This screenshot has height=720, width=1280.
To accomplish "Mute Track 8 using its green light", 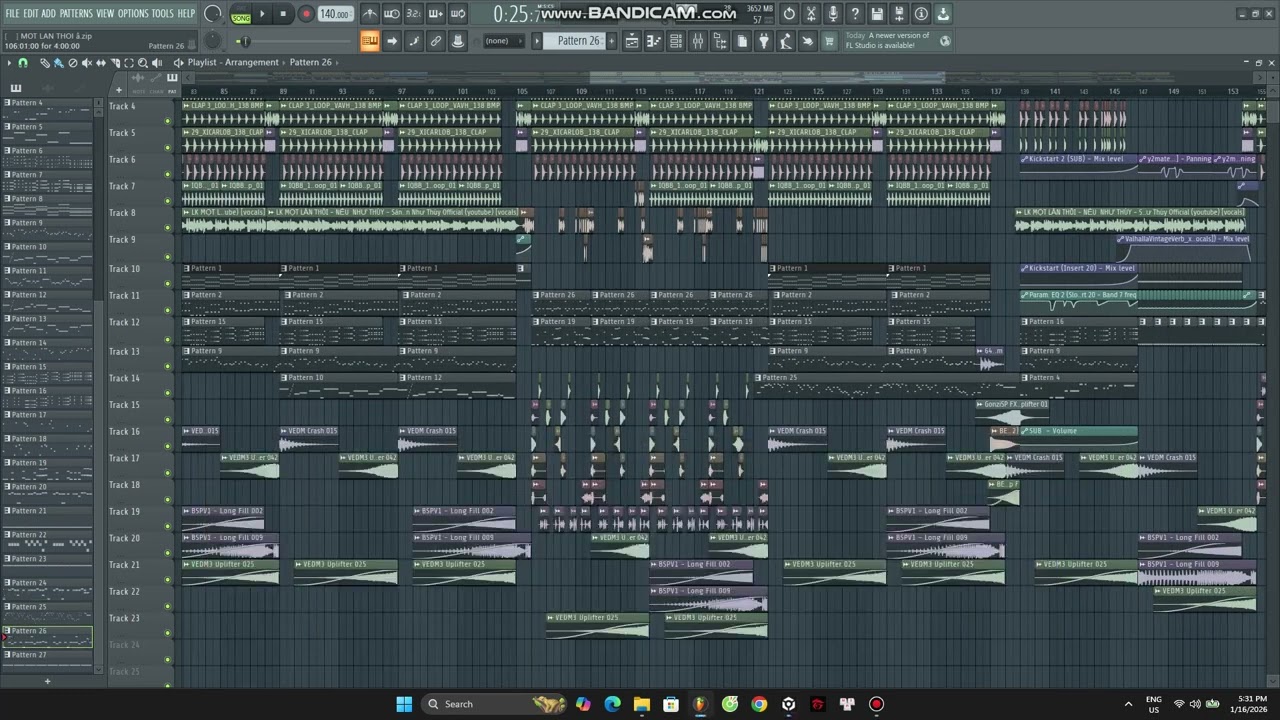I will (168, 227).
